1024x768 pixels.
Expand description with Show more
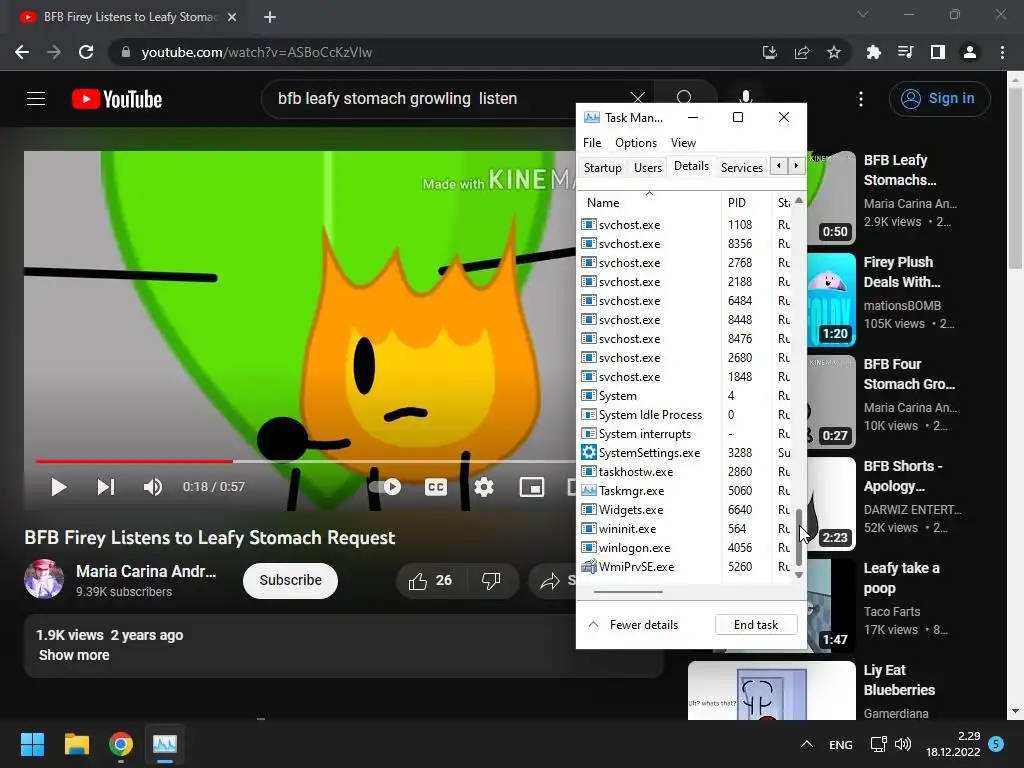(x=74, y=656)
